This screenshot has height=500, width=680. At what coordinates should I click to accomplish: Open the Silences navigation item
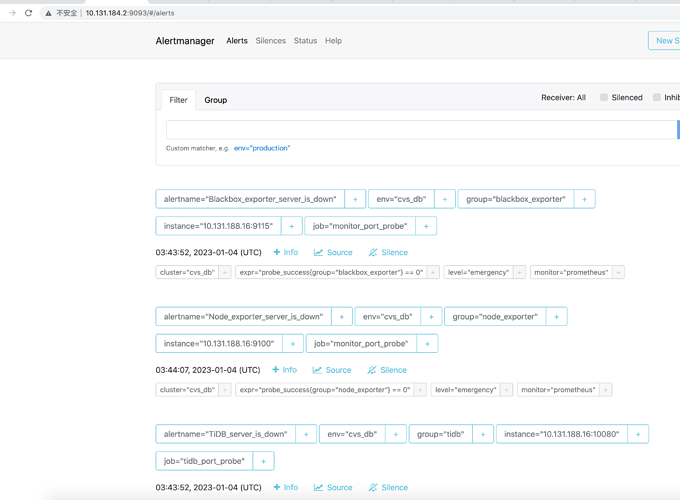[x=271, y=41]
